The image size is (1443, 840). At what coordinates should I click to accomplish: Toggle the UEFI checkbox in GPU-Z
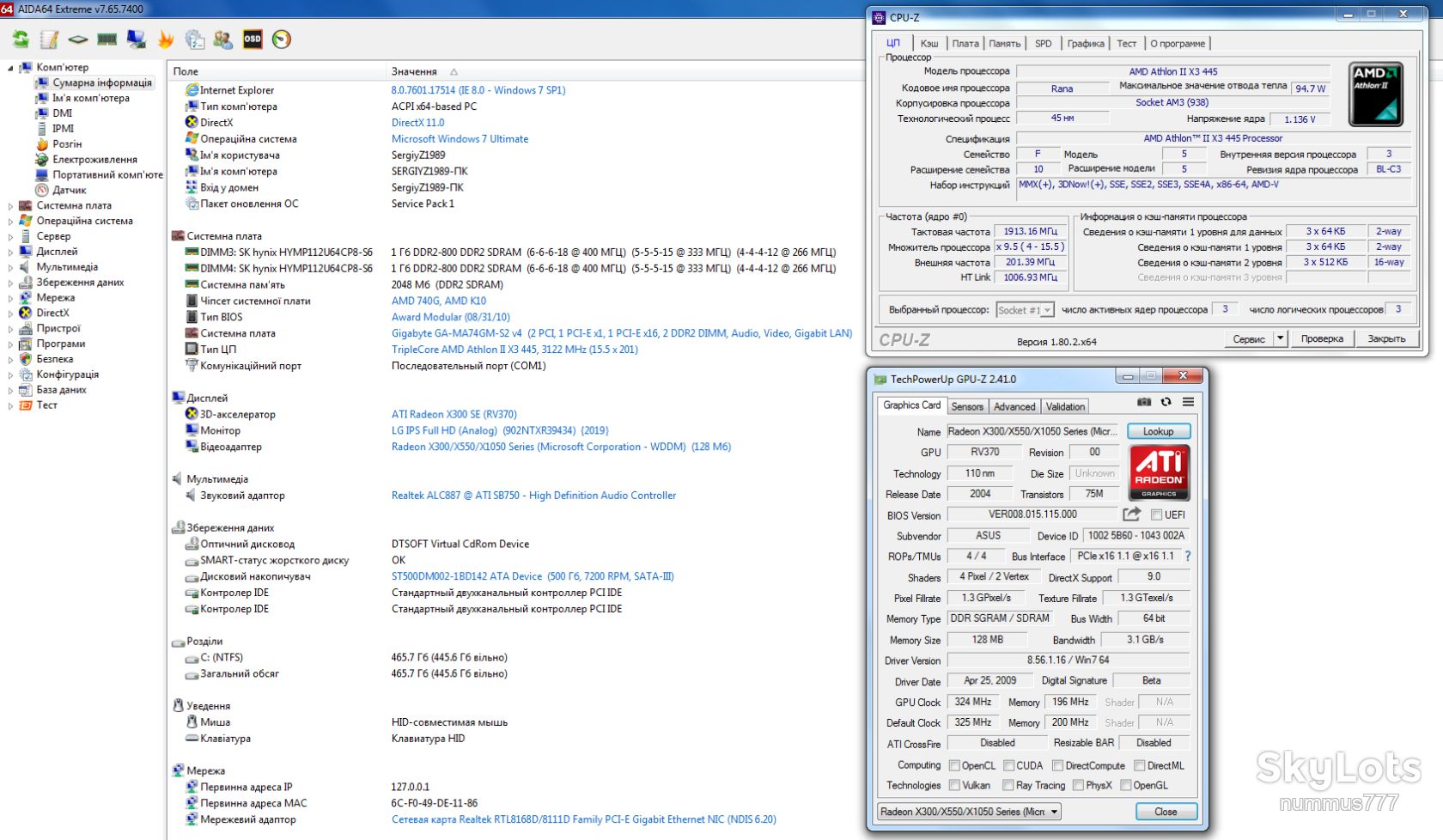click(1156, 515)
